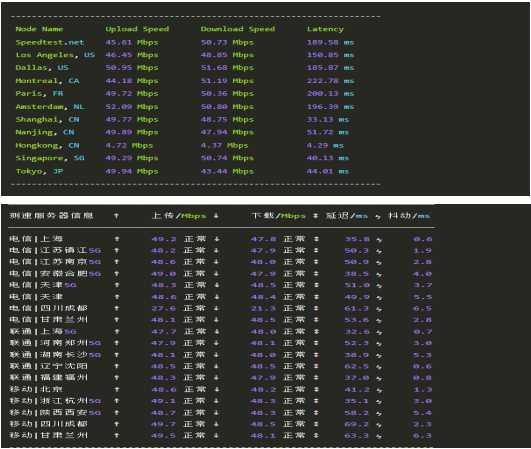
Task: Click the download value in the 联通|辽宁沈阳 row
Action: point(263,366)
